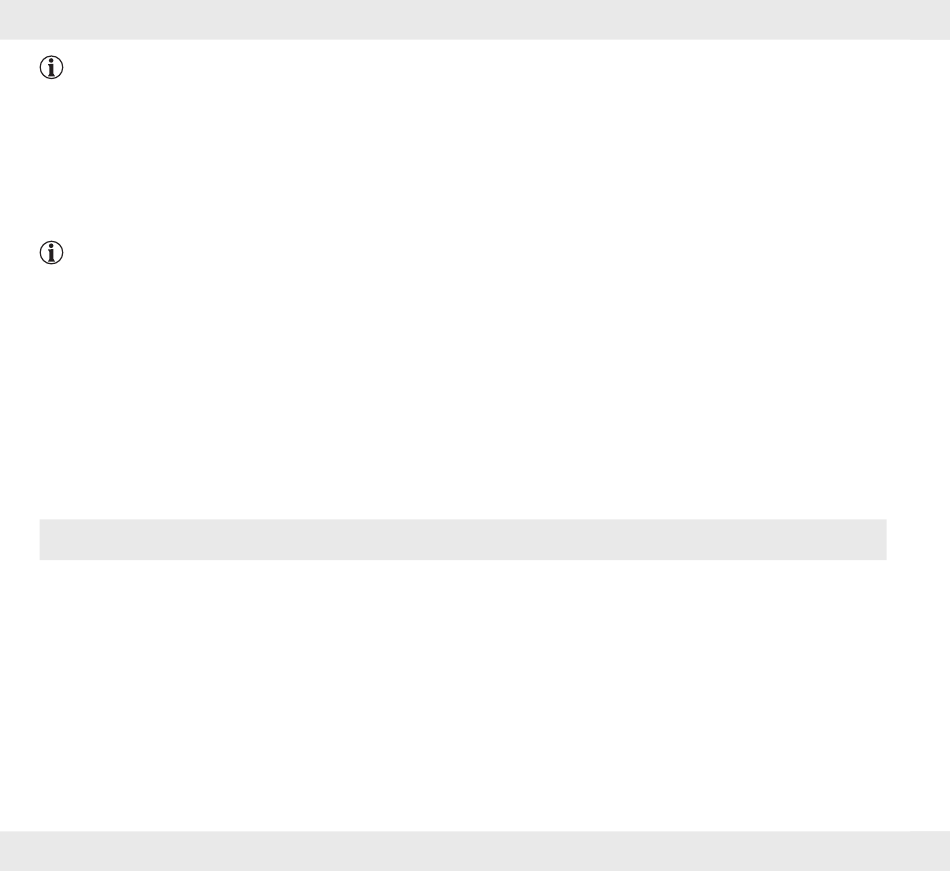Select the gray section heading band

click(463, 539)
